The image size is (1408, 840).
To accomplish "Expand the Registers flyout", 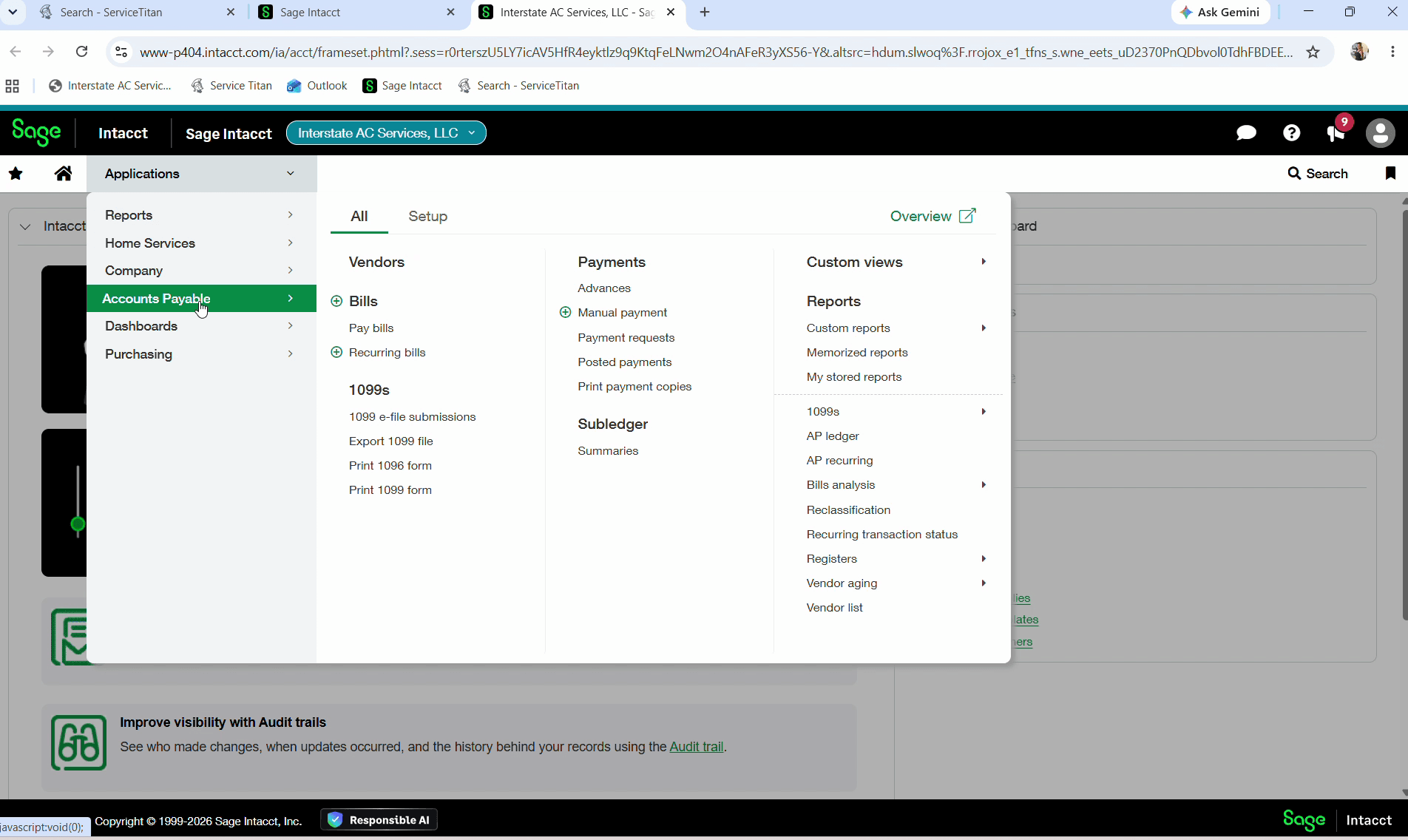I will pos(984,559).
